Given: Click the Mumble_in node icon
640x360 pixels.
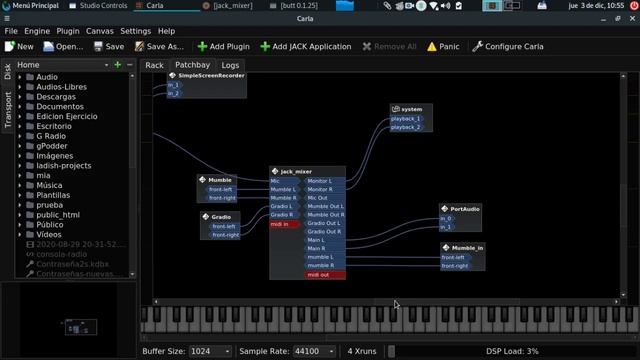Looking at the screenshot, I should pos(446,247).
